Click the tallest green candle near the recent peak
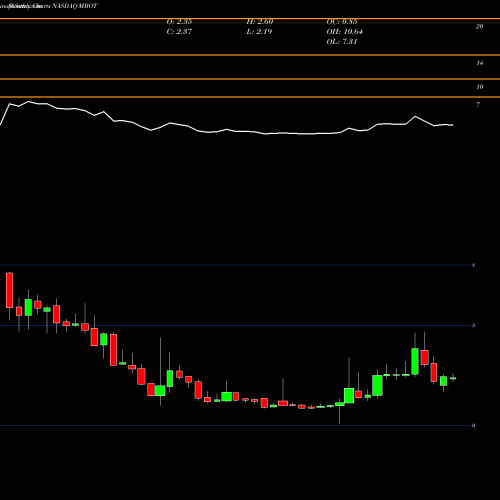Viewport: 500px width, 500px height. tap(415, 361)
